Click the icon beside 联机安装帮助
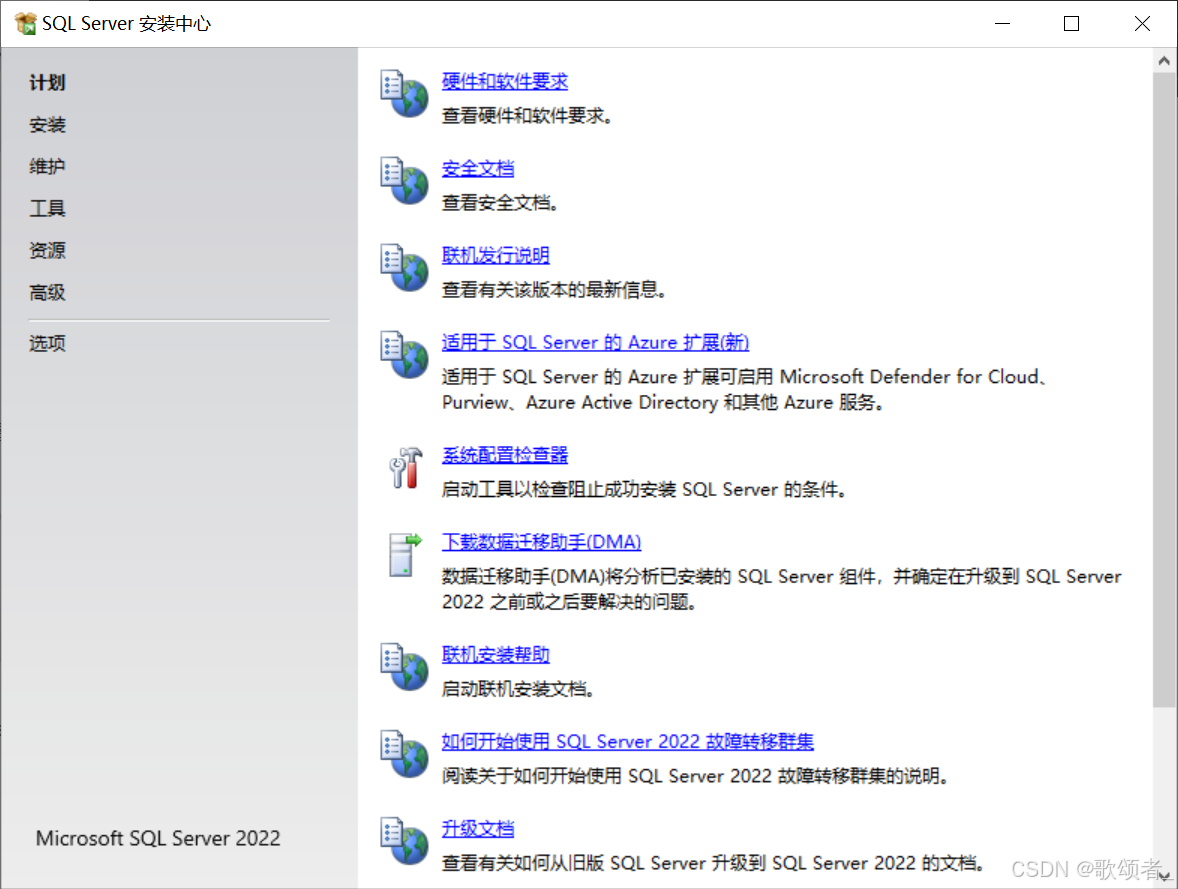 pyautogui.click(x=404, y=667)
